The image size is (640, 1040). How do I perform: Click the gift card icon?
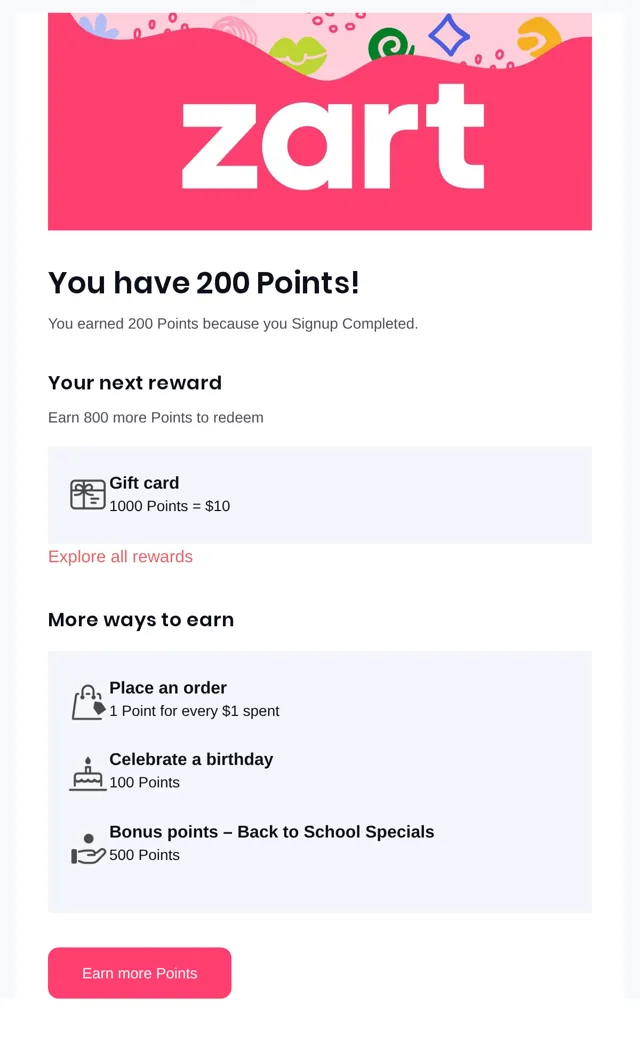point(88,495)
